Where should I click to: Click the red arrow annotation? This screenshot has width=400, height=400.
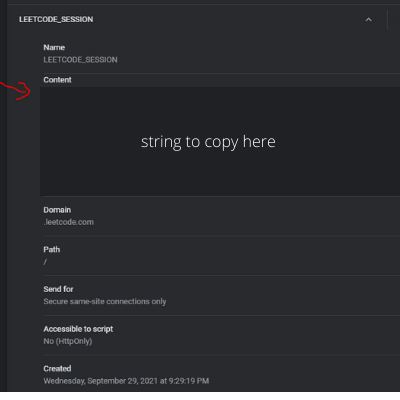(x=16, y=91)
